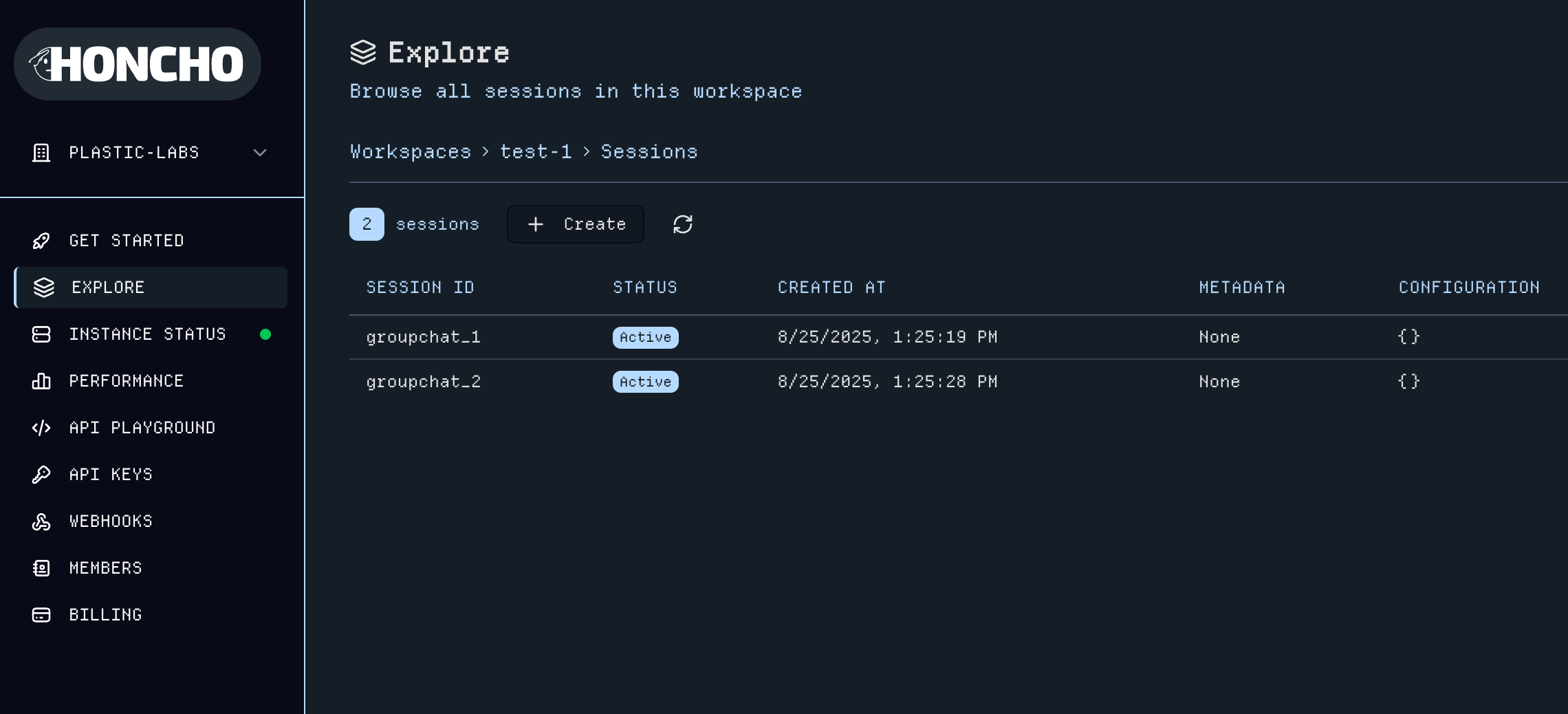Click the CREATED AT column header

pyautogui.click(x=831, y=288)
